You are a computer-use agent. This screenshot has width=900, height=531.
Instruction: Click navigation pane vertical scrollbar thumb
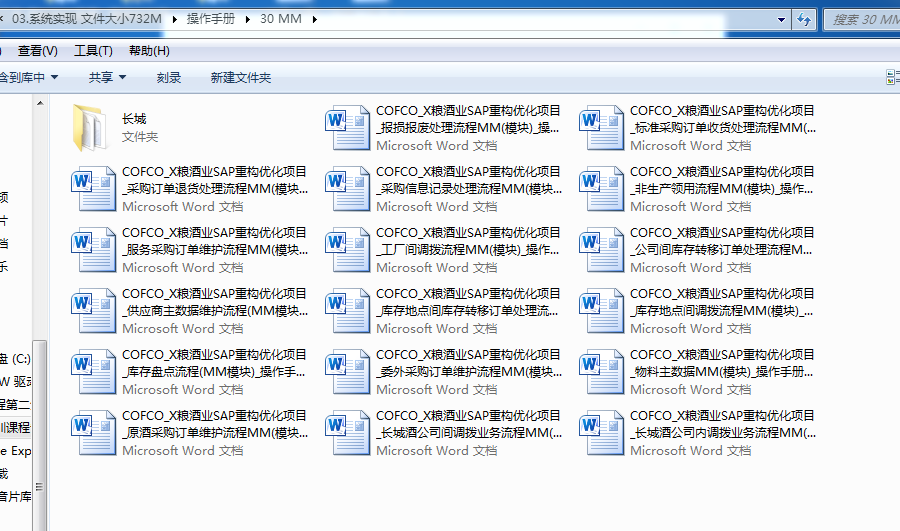[40, 435]
